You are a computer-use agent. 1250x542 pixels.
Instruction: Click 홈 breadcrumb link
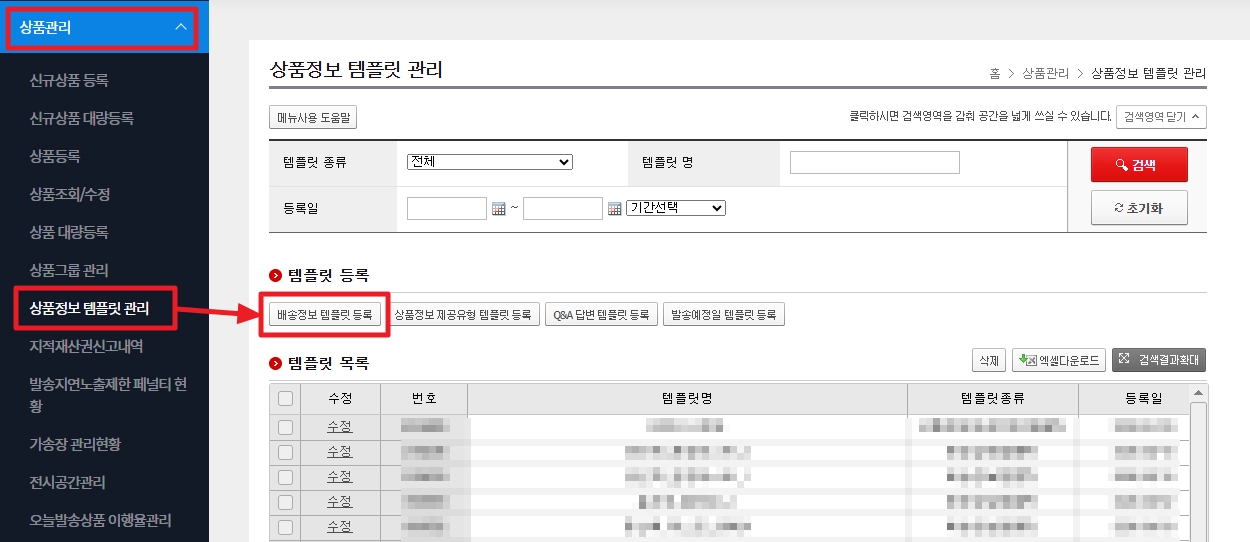click(995, 74)
